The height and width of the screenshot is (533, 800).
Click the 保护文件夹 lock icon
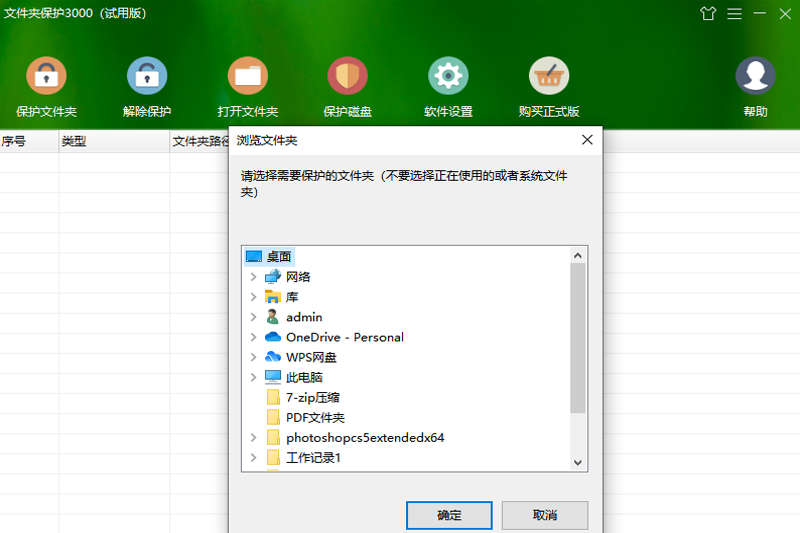[46, 76]
